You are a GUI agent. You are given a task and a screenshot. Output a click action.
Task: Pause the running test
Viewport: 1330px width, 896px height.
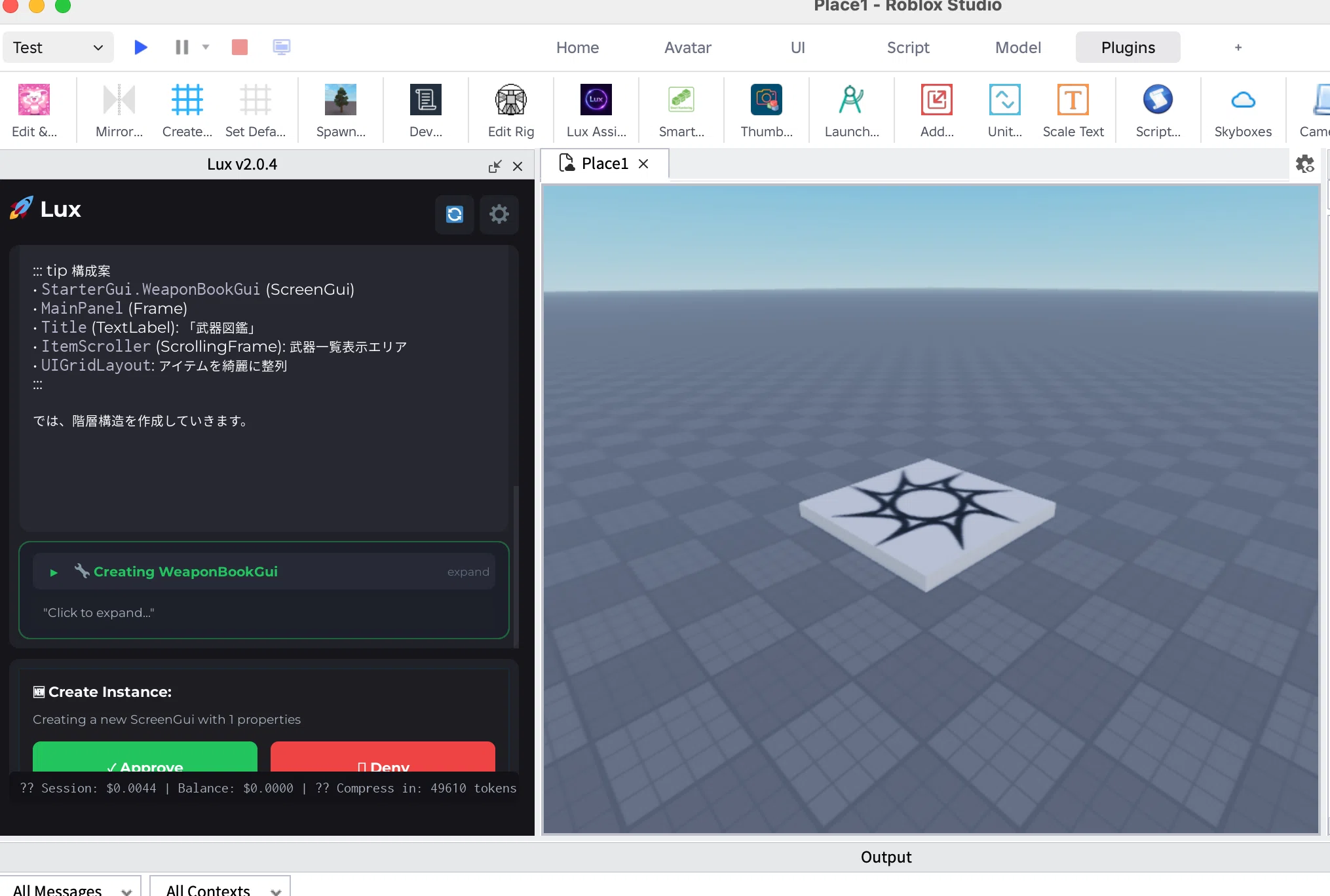point(182,47)
